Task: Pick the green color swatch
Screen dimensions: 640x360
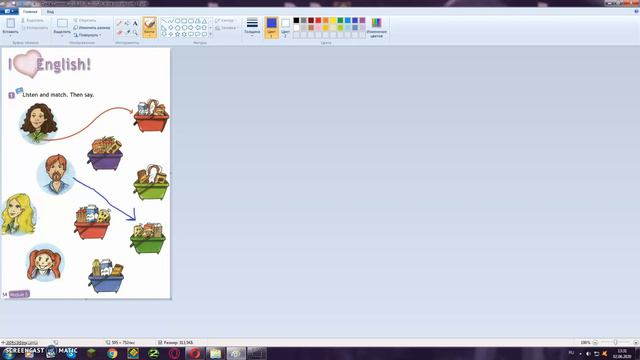Action: point(340,20)
